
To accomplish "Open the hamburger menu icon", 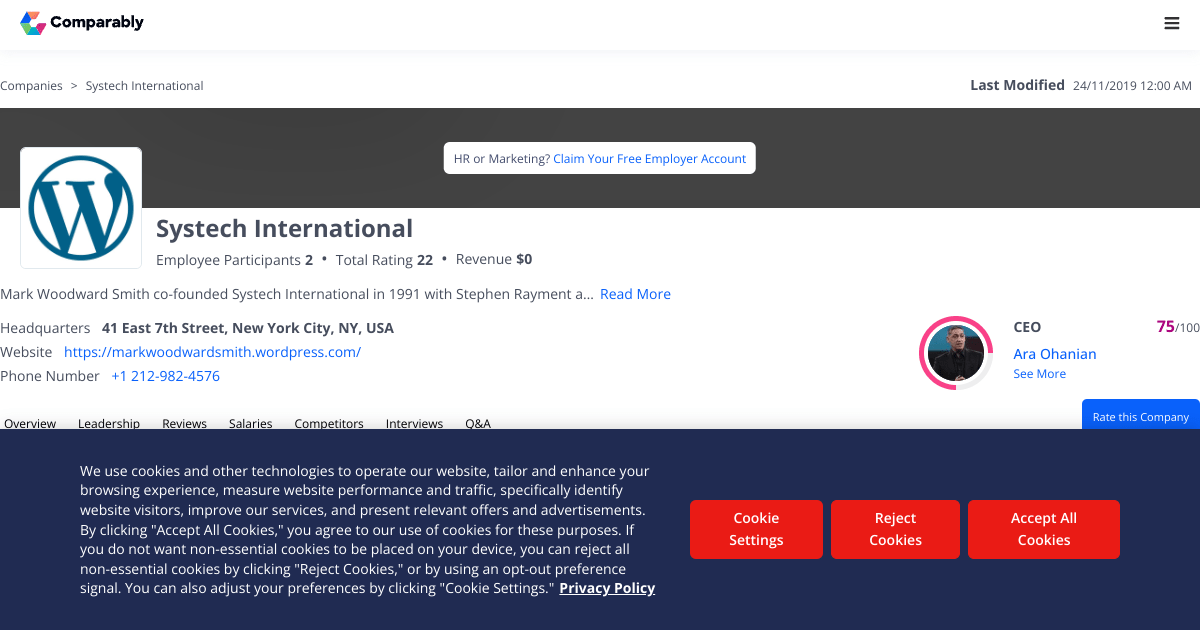I will pos(1172,23).
